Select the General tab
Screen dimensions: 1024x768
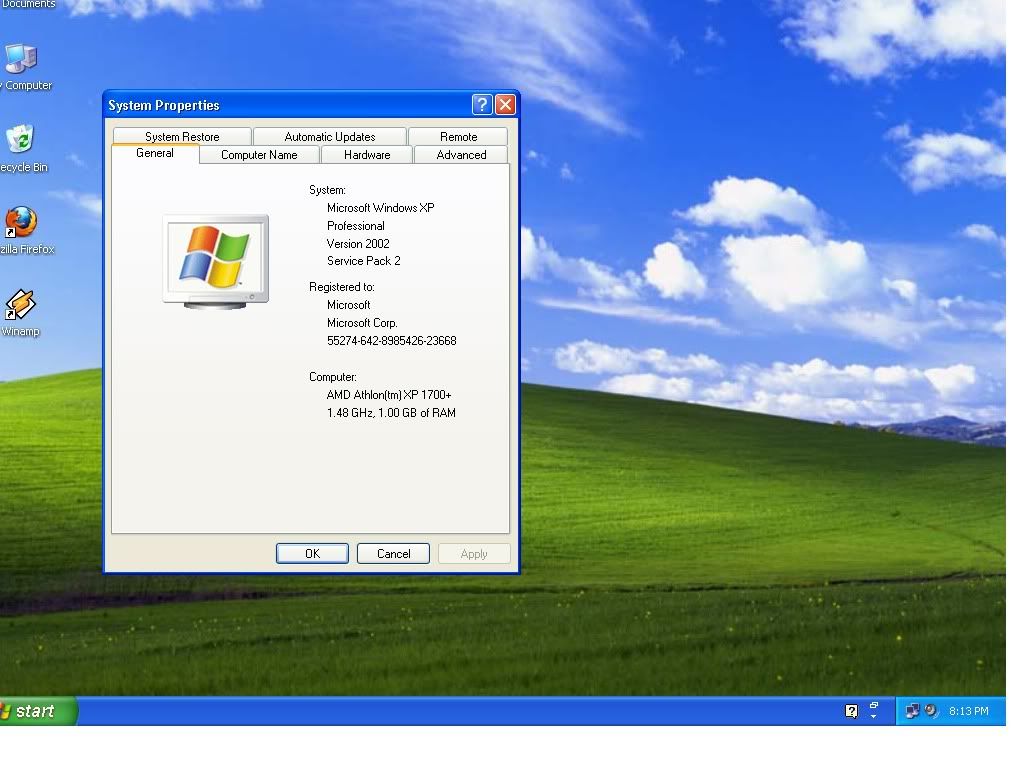(x=155, y=153)
